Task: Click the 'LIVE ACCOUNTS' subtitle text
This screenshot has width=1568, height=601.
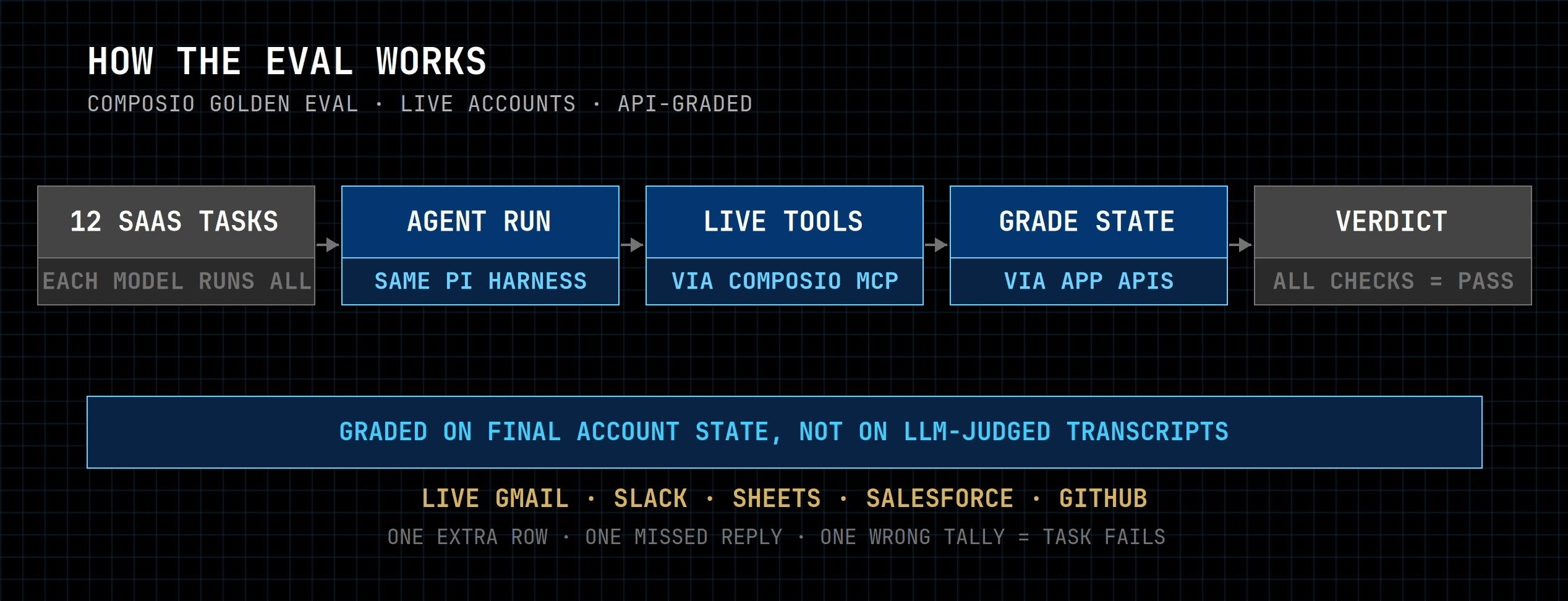Action: click(x=488, y=104)
